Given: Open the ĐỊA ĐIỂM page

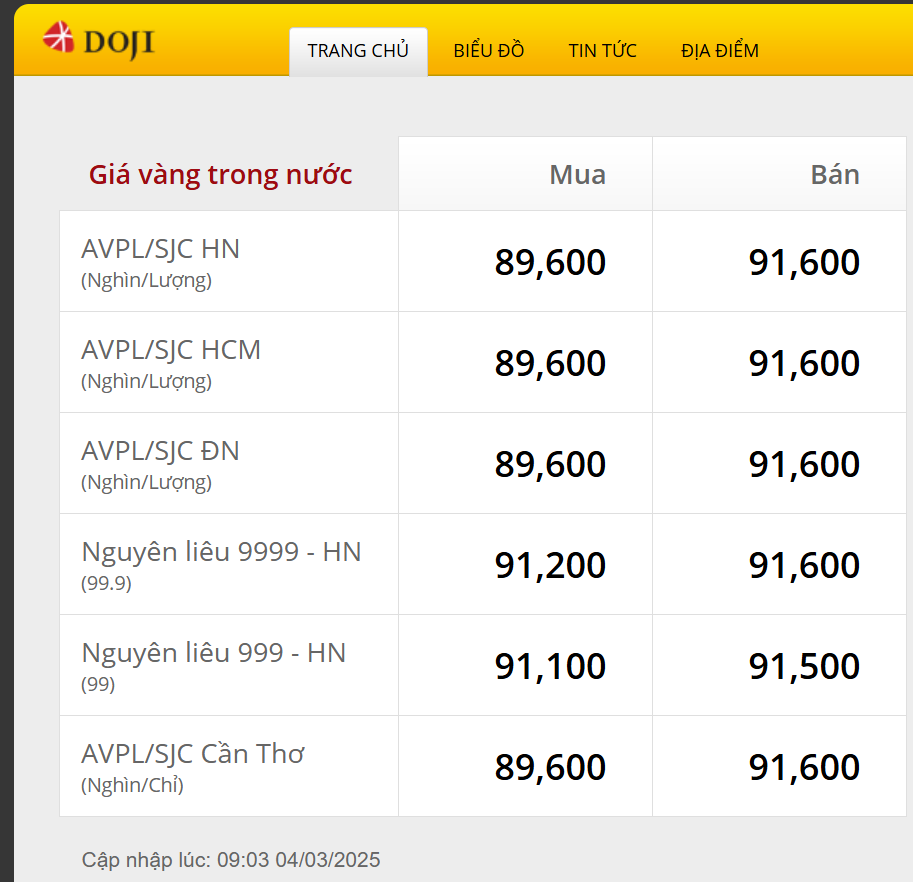Looking at the screenshot, I should [719, 50].
